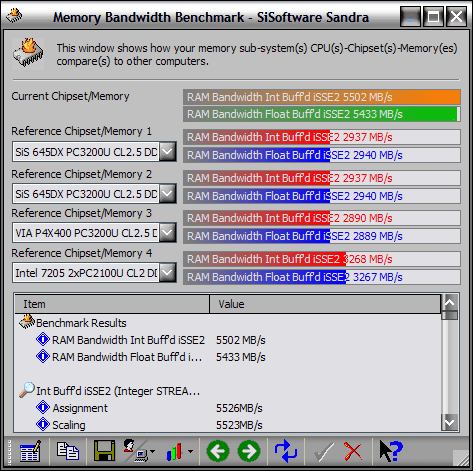This screenshot has width=473, height=471.
Task: Click the orange Int Buff'd 5502 MB/s bar
Action: point(322,97)
